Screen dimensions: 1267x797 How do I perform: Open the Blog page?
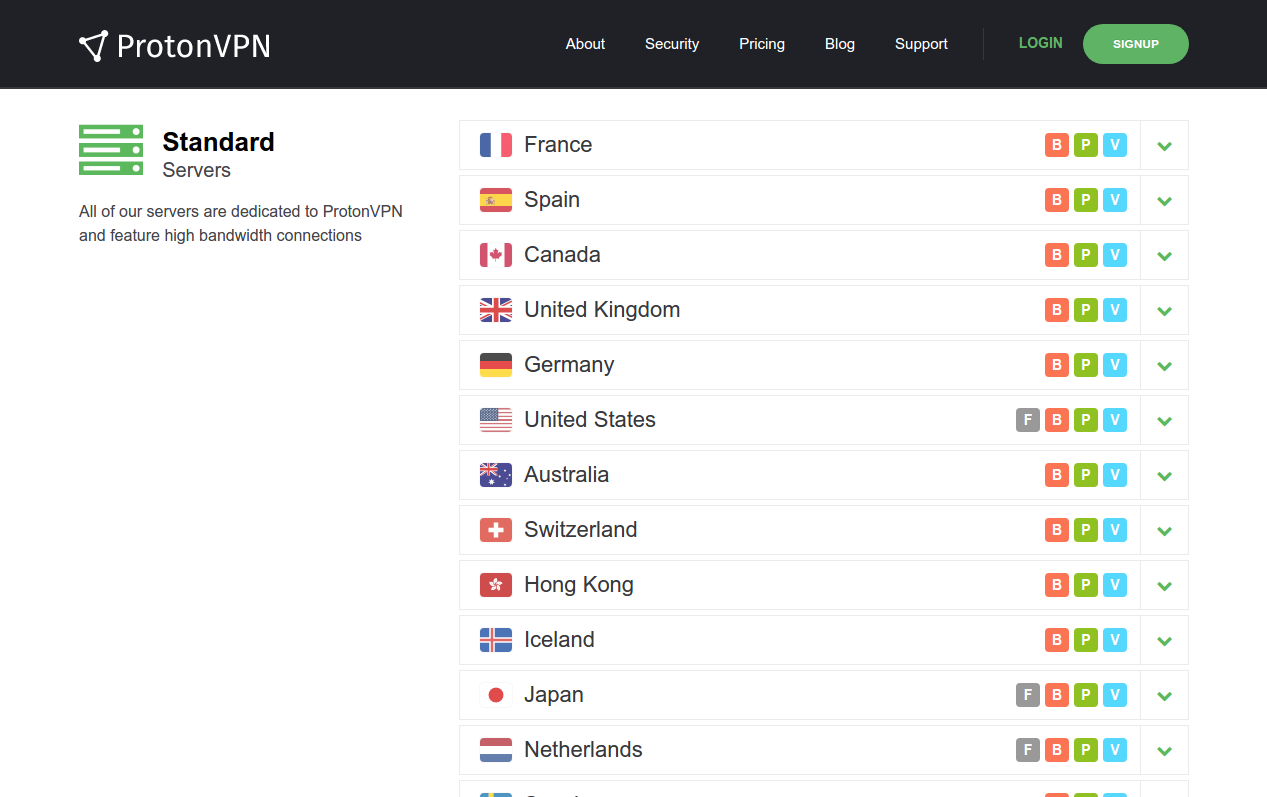(x=839, y=44)
